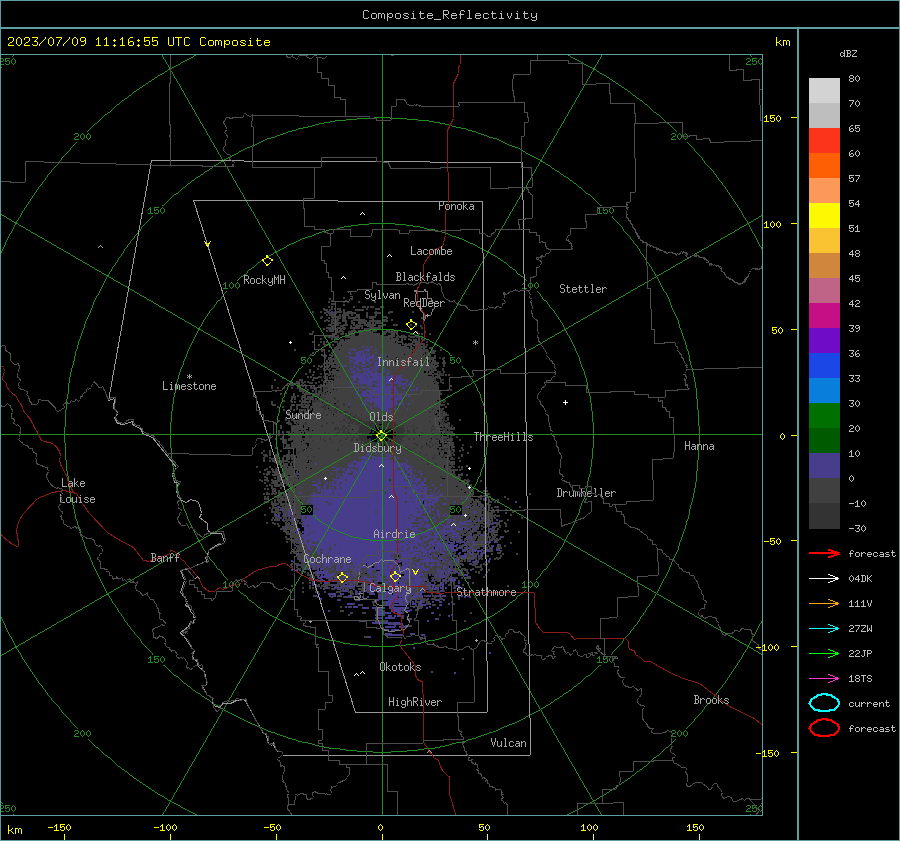Viewport: 900px width, 841px height.
Task: Click the yellow diamond marker beside RockyMH
Action: [267, 261]
